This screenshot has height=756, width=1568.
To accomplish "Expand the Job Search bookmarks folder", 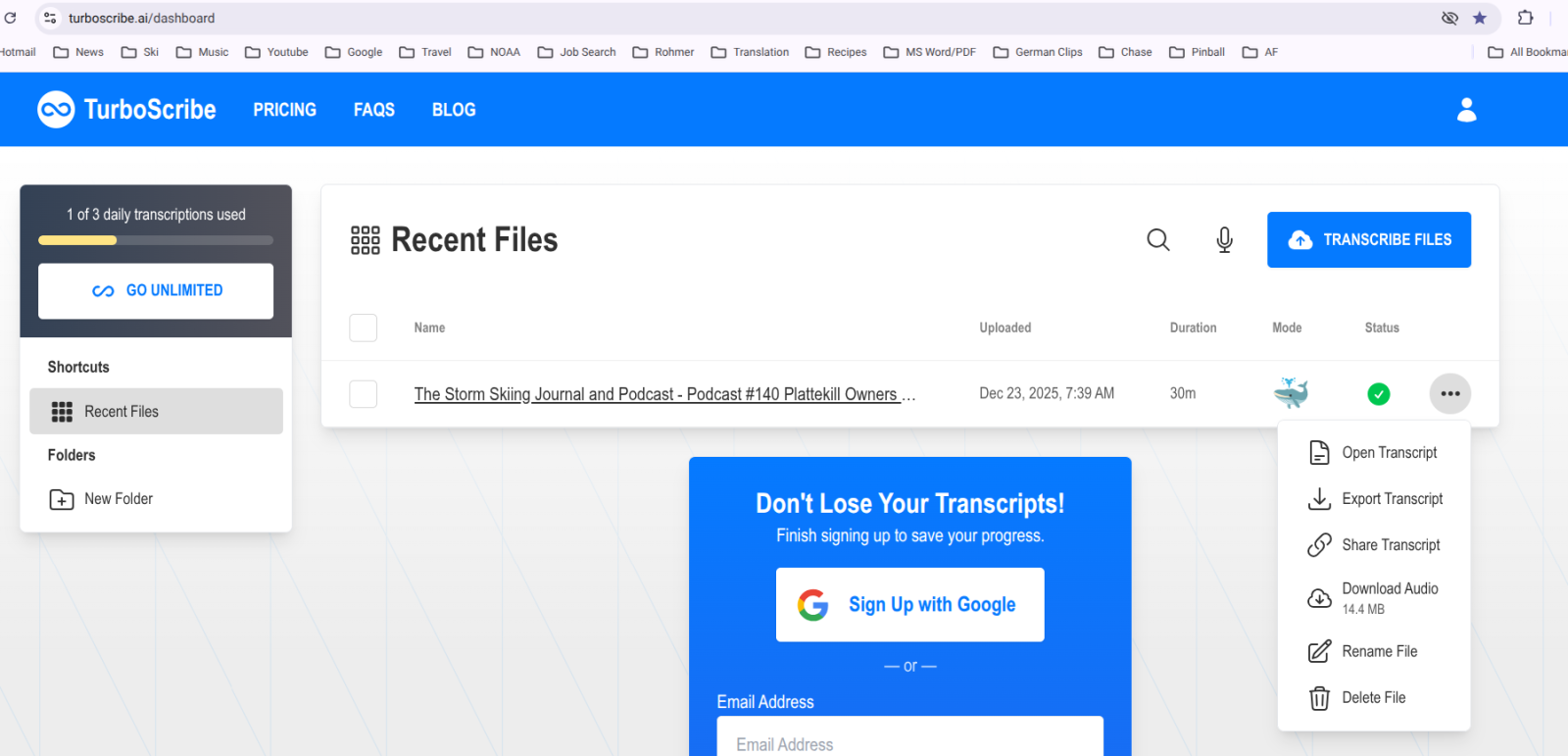I will (x=577, y=52).
